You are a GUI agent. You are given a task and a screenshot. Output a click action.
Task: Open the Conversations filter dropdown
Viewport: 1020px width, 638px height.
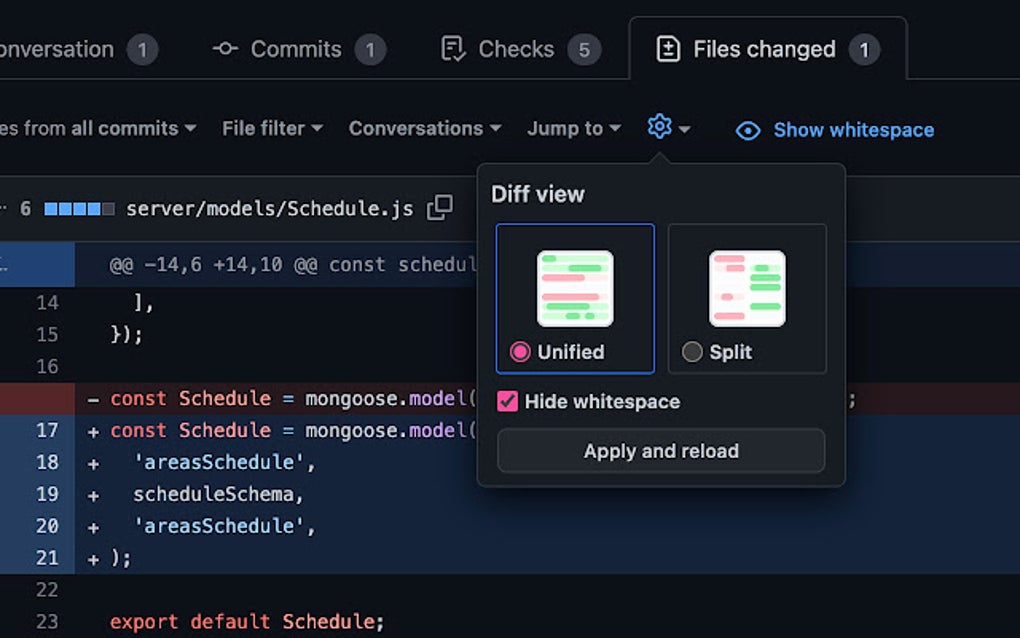pyautogui.click(x=424, y=128)
